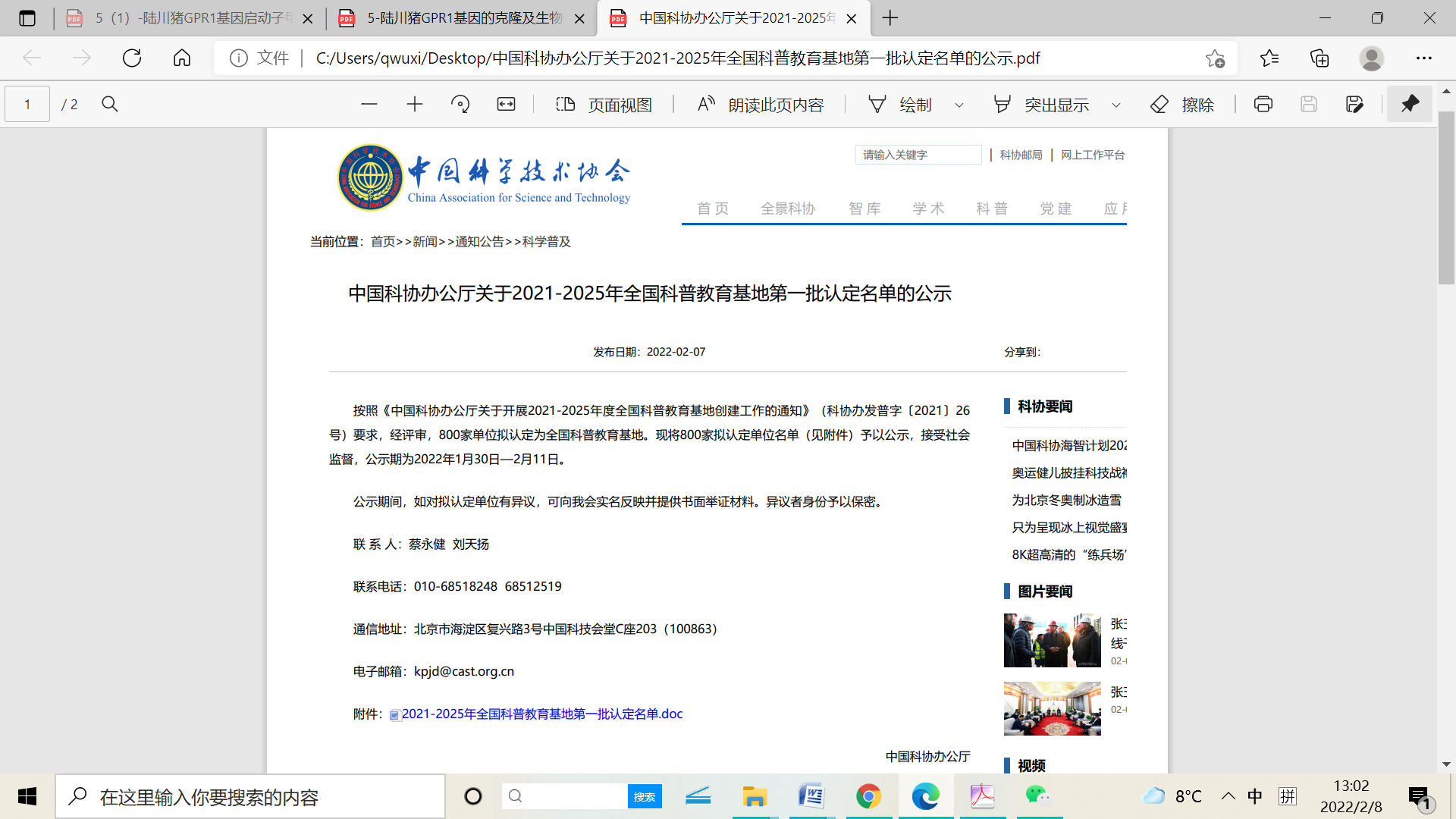This screenshot has width=1456, height=819.
Task: Click the page number input field
Action: point(27,105)
